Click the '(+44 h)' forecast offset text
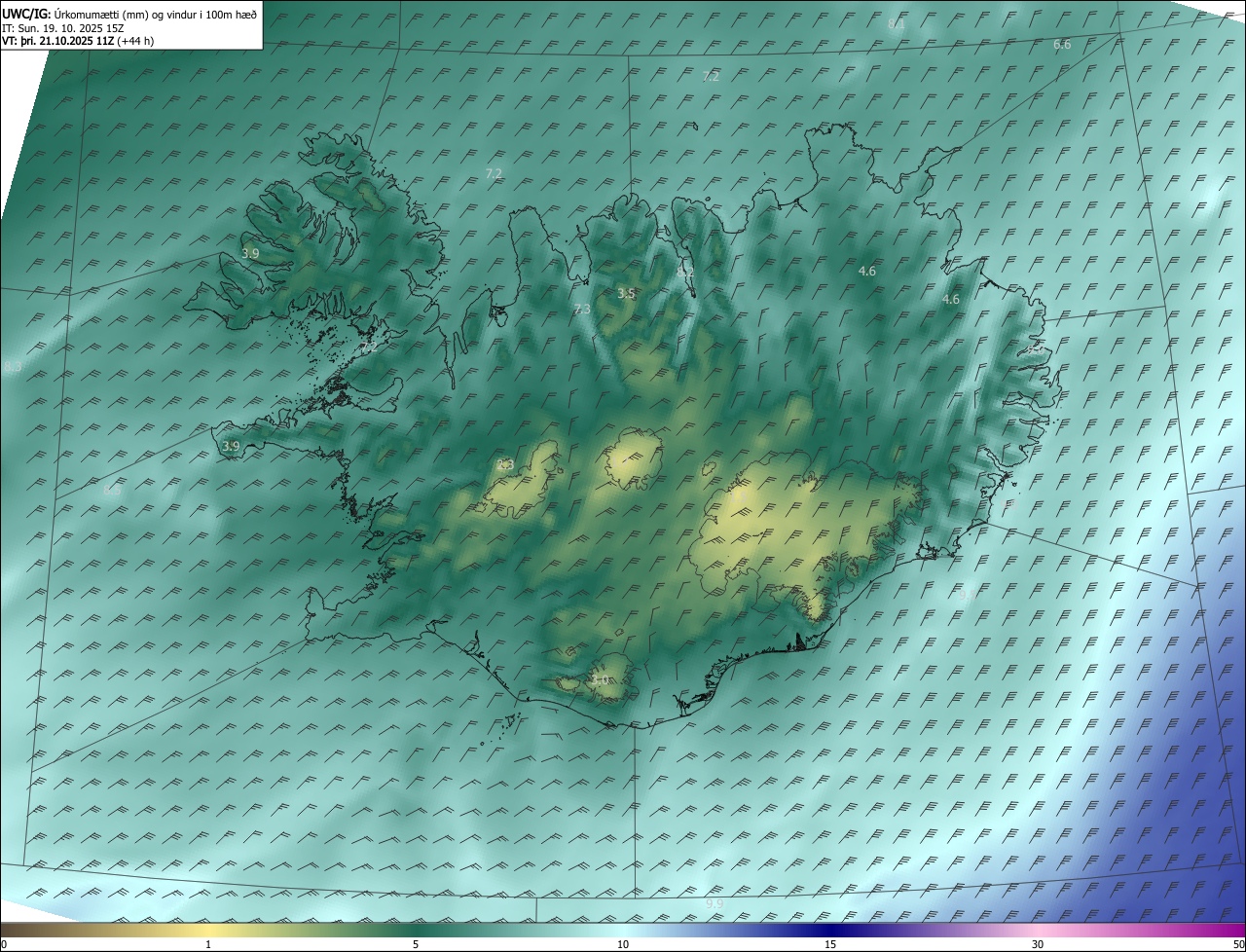Viewport: 1246px width, 952px height. point(135,41)
